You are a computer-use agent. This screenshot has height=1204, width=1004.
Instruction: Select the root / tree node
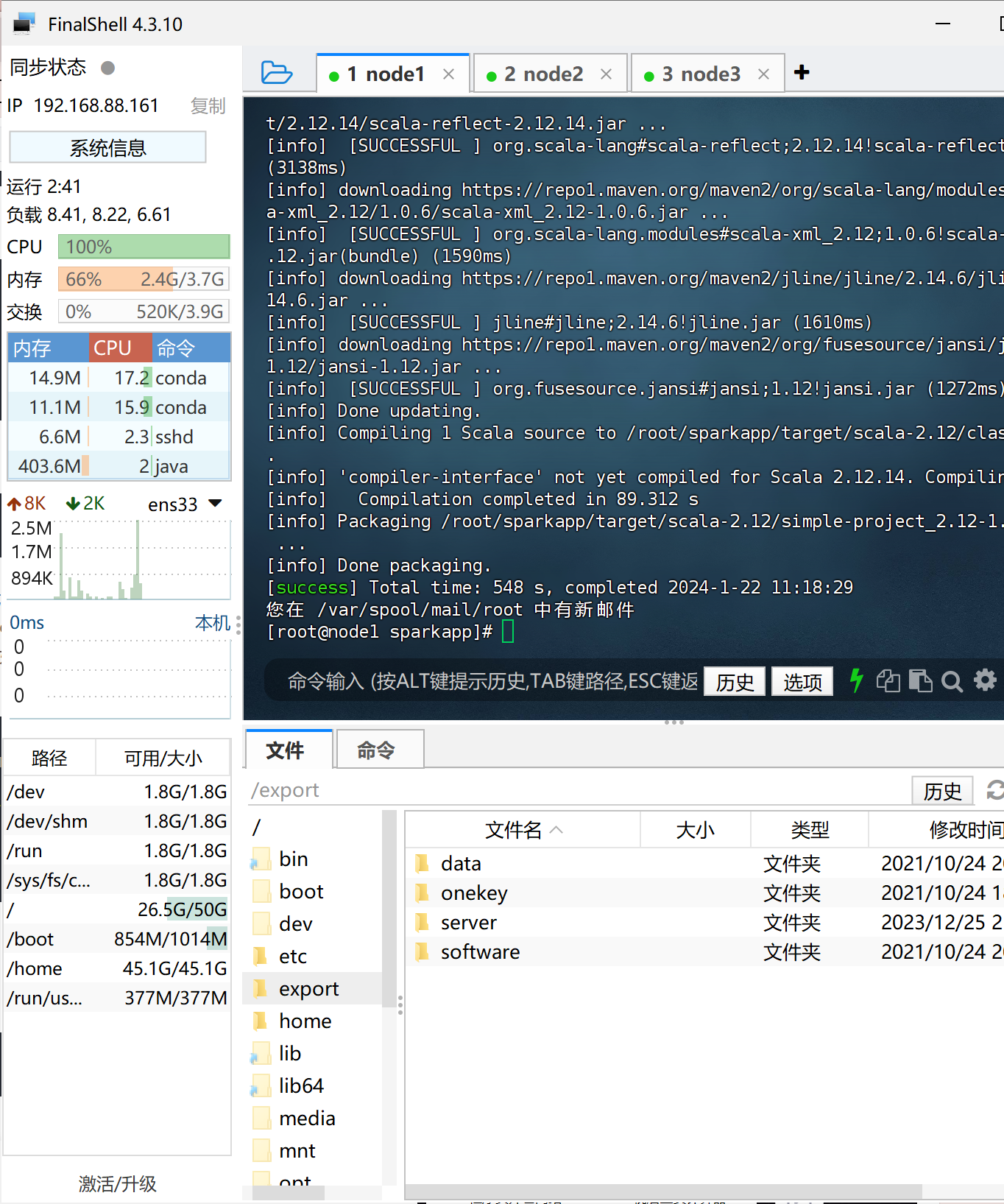[x=256, y=827]
